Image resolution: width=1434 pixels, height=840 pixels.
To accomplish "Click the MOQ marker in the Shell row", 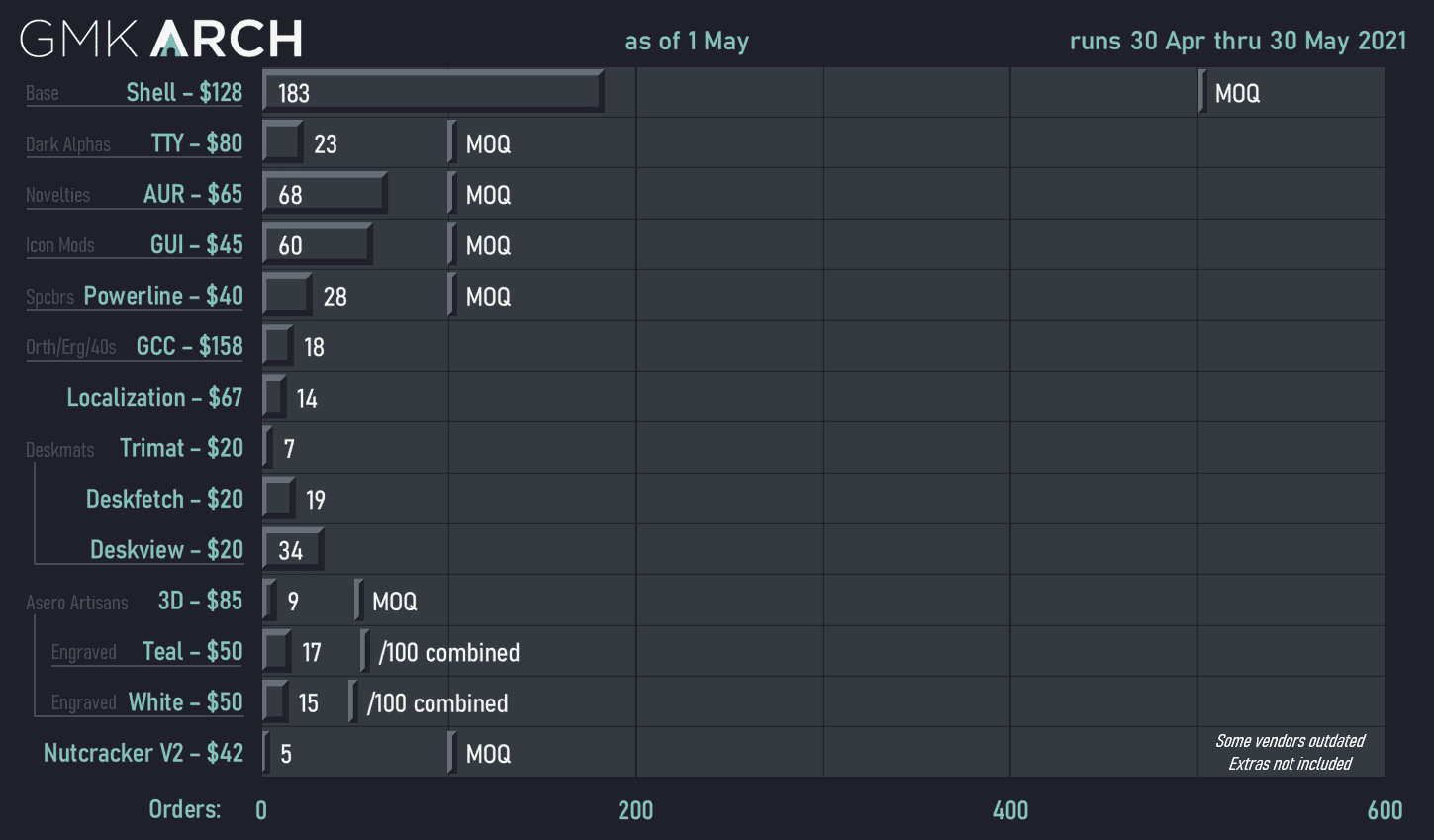I will coord(1235,93).
